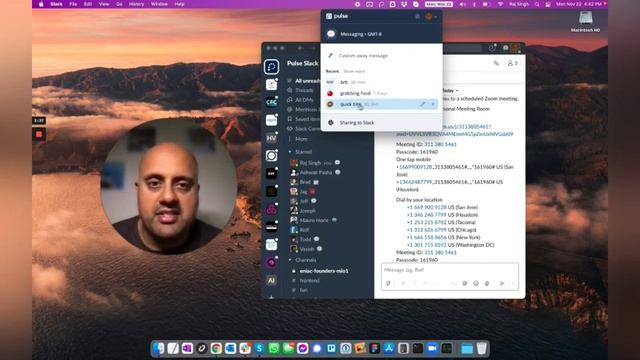
Task: Open the Pulse Slack workspace icon
Action: tap(271, 67)
